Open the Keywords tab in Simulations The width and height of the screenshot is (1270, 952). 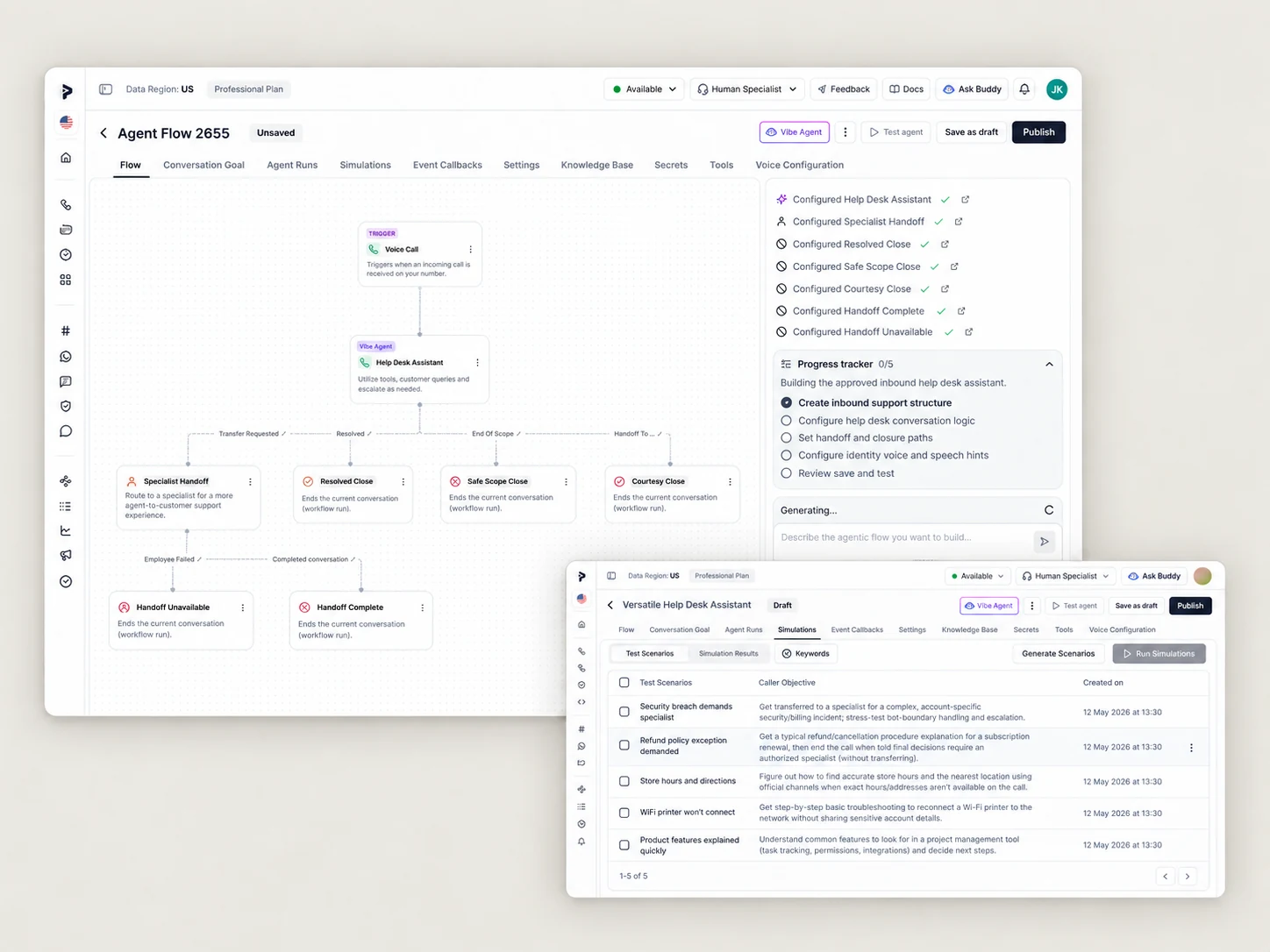click(x=805, y=653)
